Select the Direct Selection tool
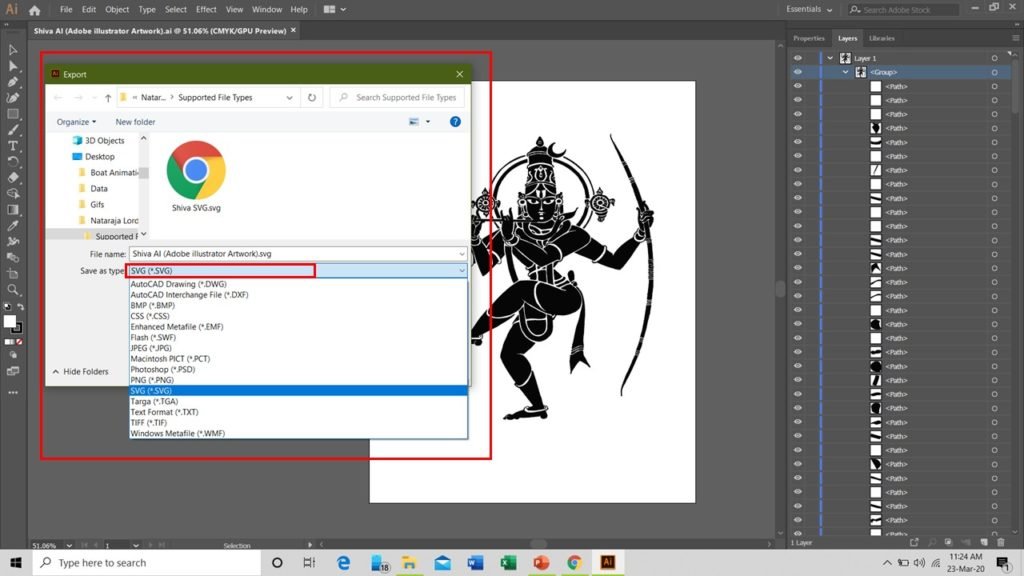 (x=12, y=65)
